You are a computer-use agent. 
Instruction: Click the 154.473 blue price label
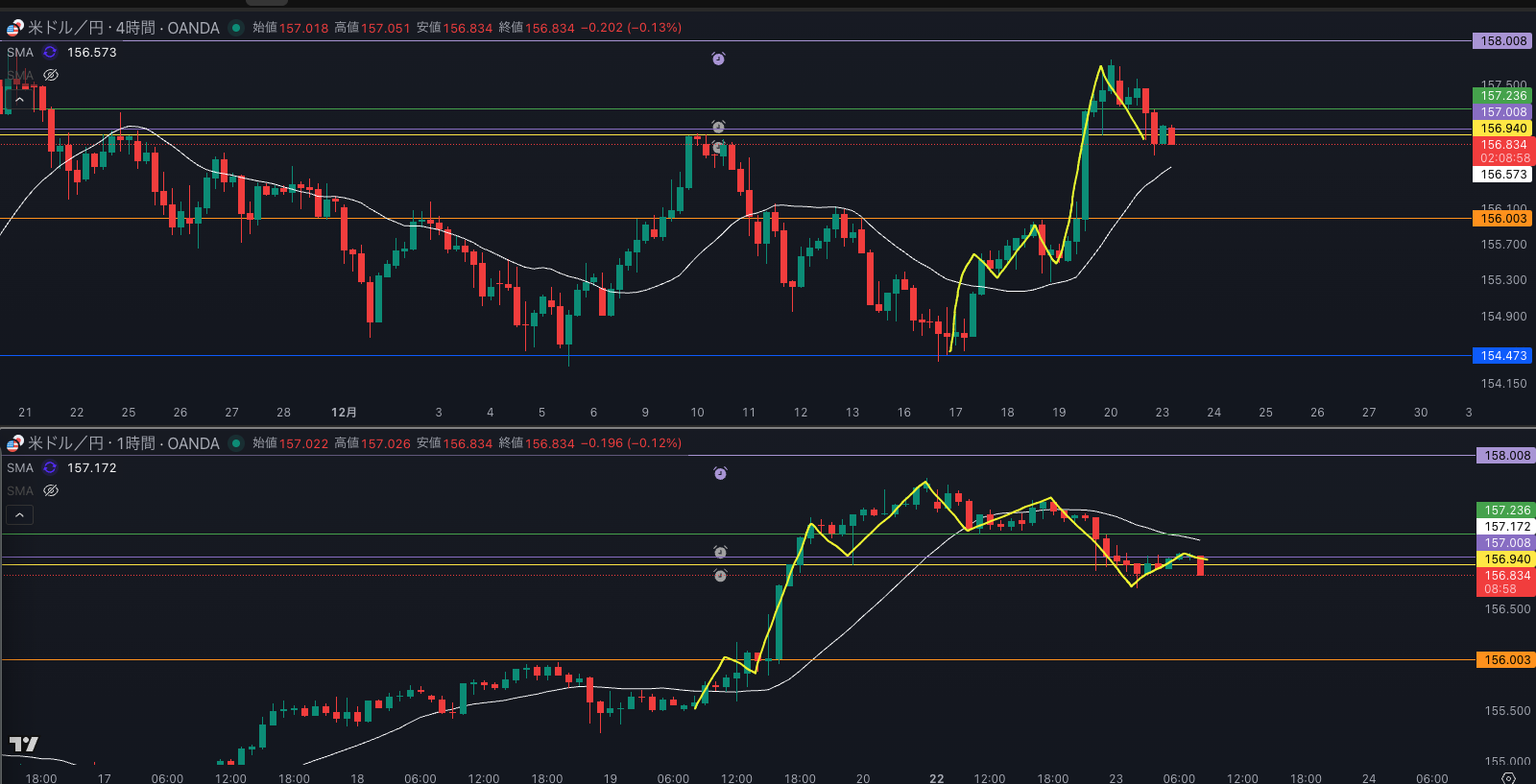pos(1502,356)
